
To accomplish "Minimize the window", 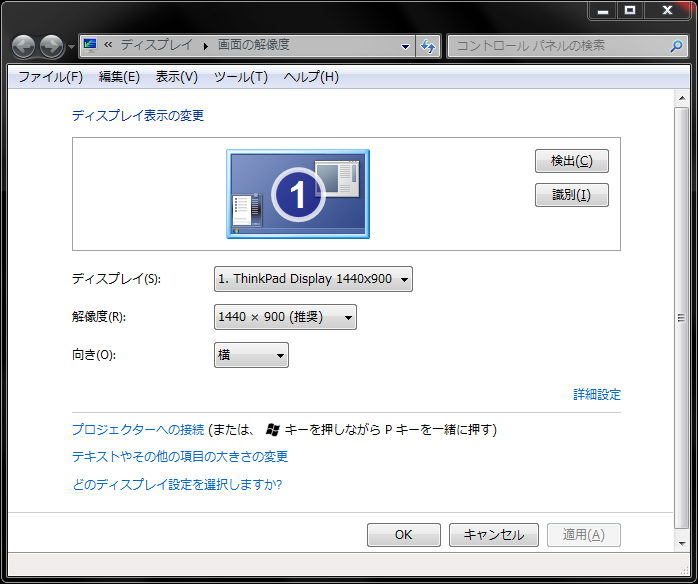I will (x=603, y=11).
